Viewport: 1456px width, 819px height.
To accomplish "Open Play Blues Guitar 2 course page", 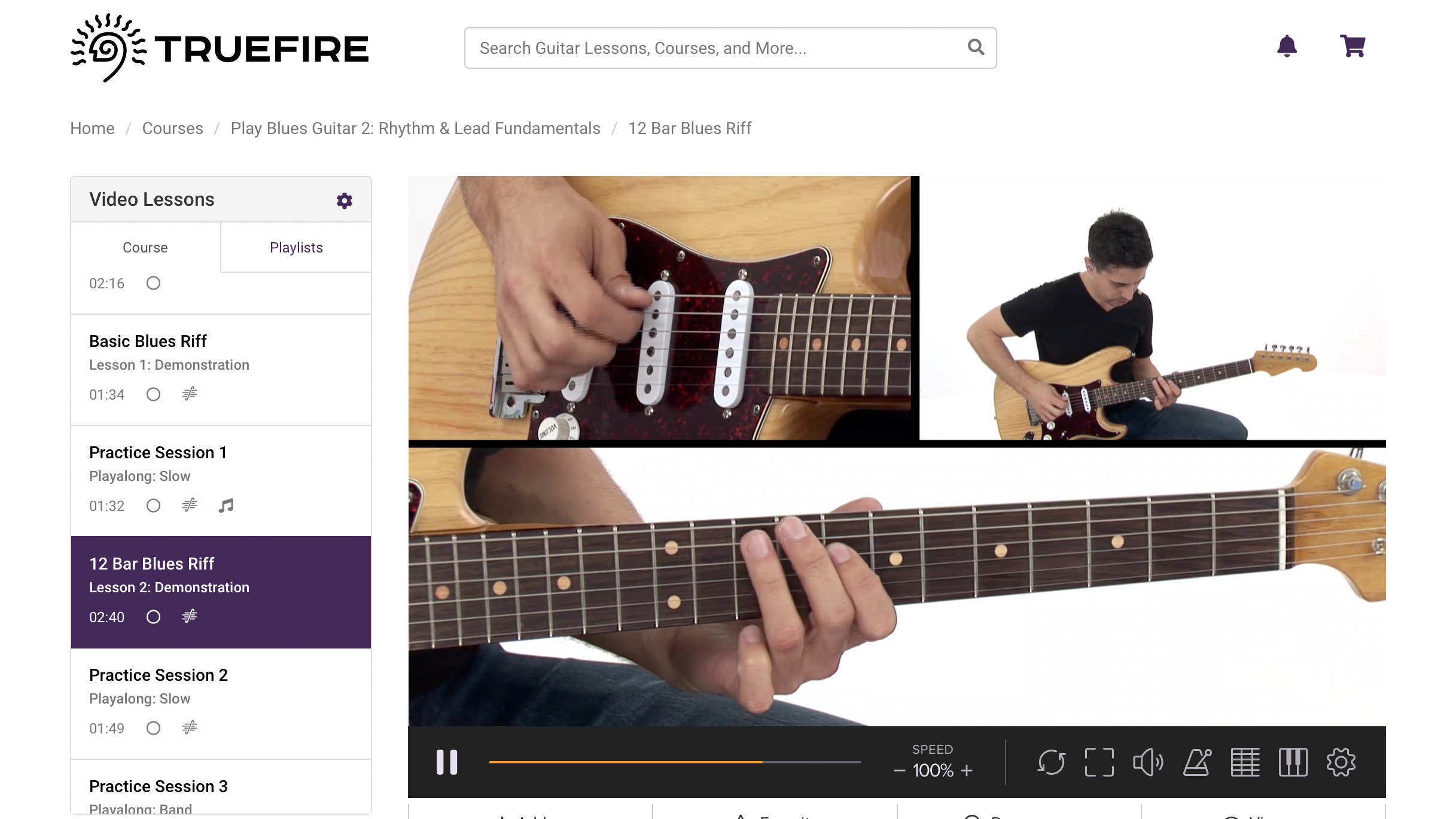I will pos(415,128).
